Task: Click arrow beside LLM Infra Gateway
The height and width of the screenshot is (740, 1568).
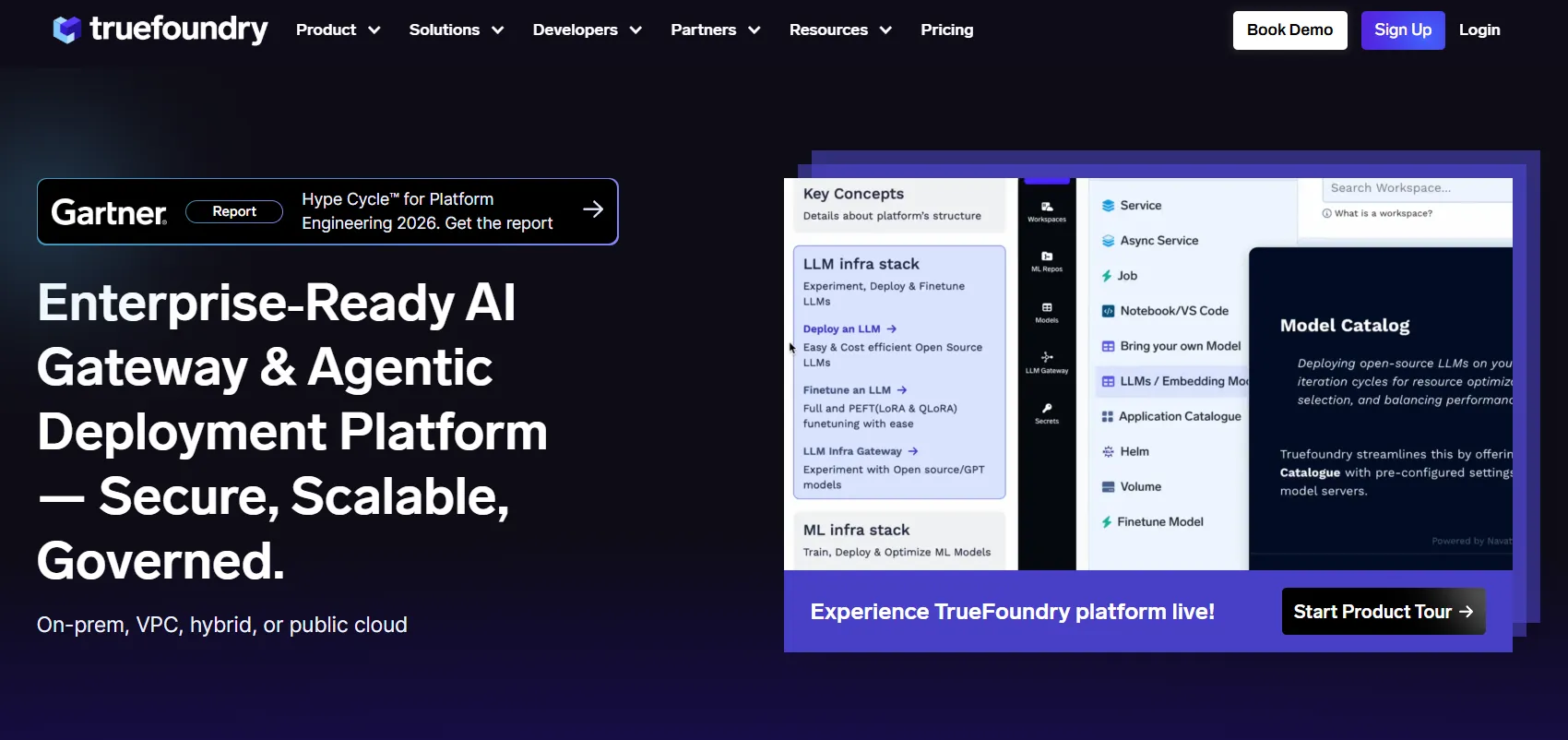Action: point(913,451)
